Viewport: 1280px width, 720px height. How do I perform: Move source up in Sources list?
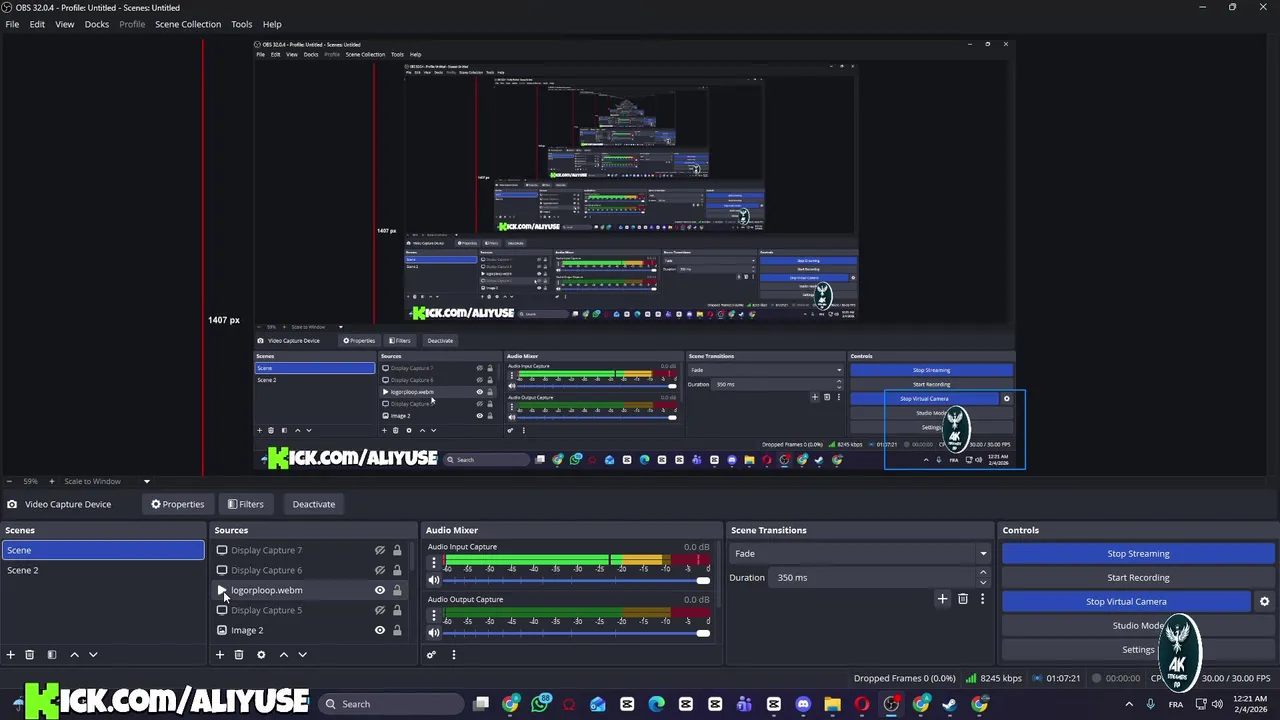tap(283, 655)
